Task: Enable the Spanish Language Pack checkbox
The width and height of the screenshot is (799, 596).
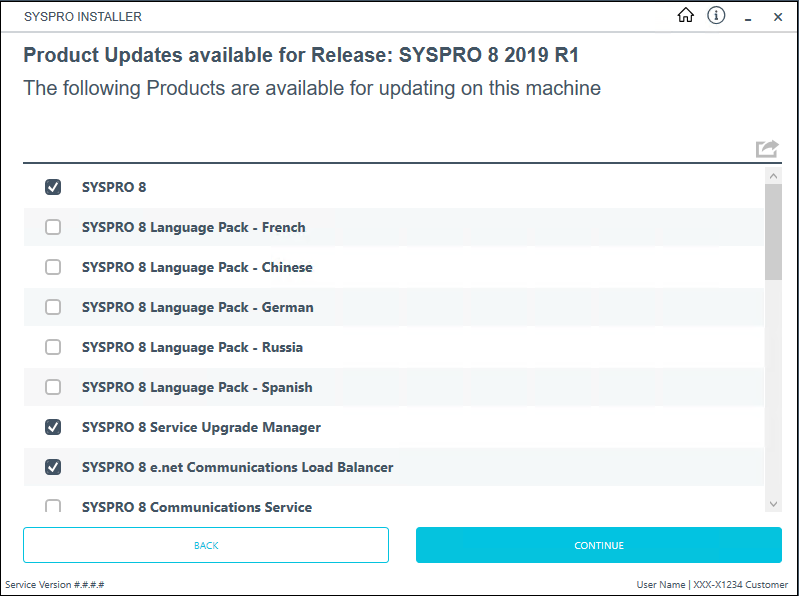Action: 53,387
